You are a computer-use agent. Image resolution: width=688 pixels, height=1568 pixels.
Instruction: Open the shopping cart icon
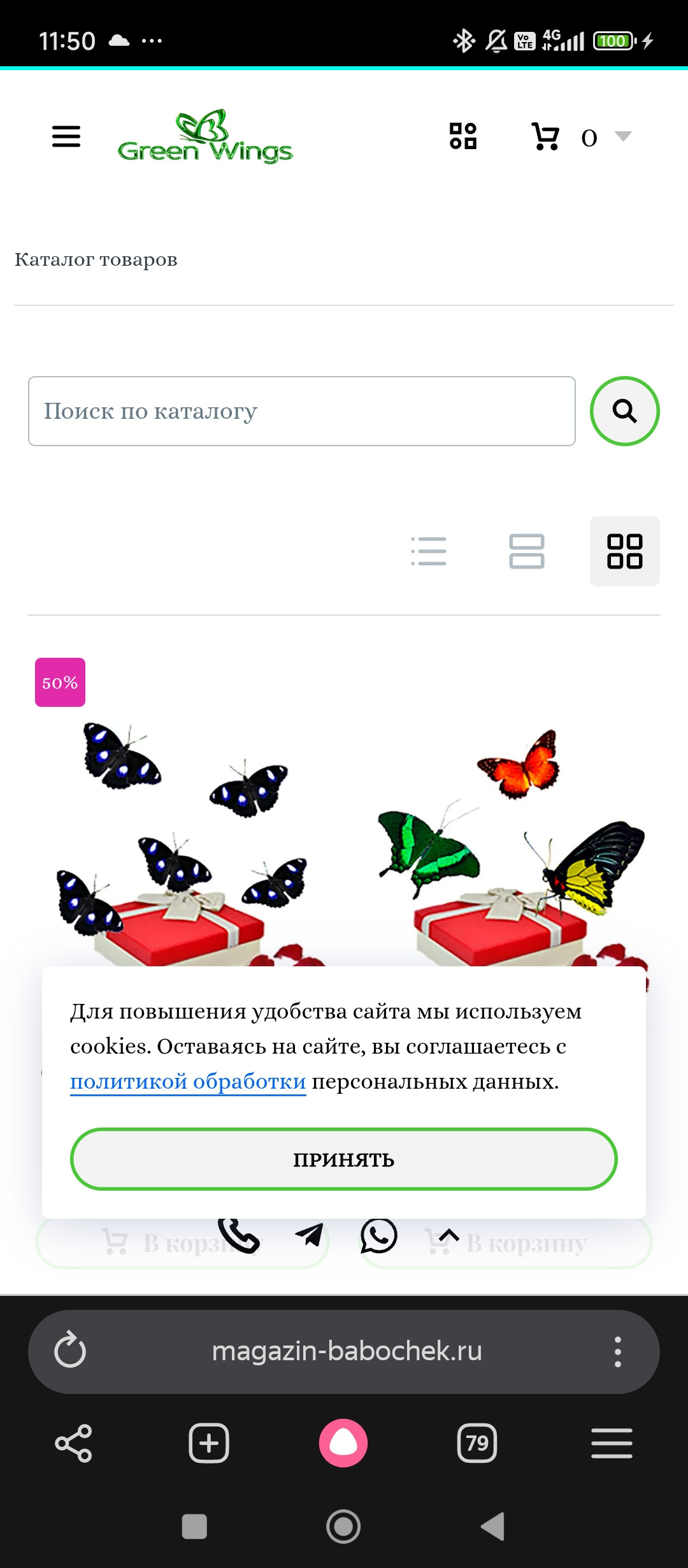point(545,136)
